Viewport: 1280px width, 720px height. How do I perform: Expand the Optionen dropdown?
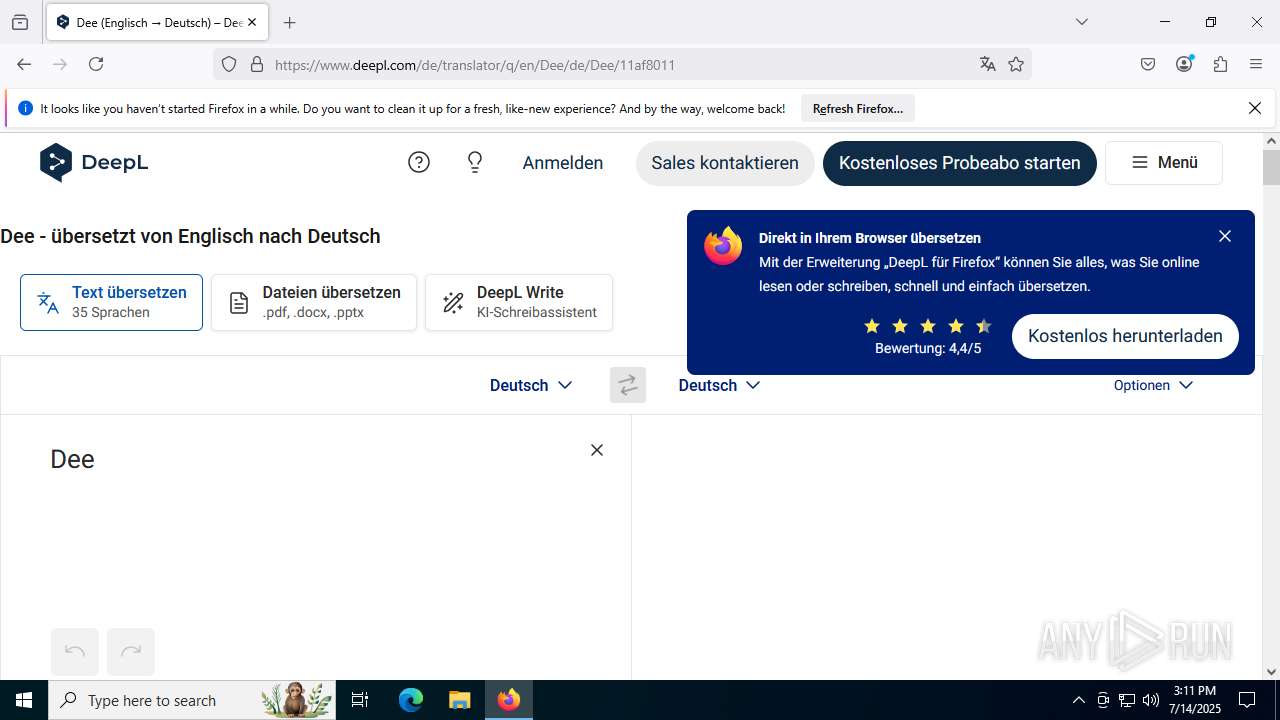[1153, 385]
